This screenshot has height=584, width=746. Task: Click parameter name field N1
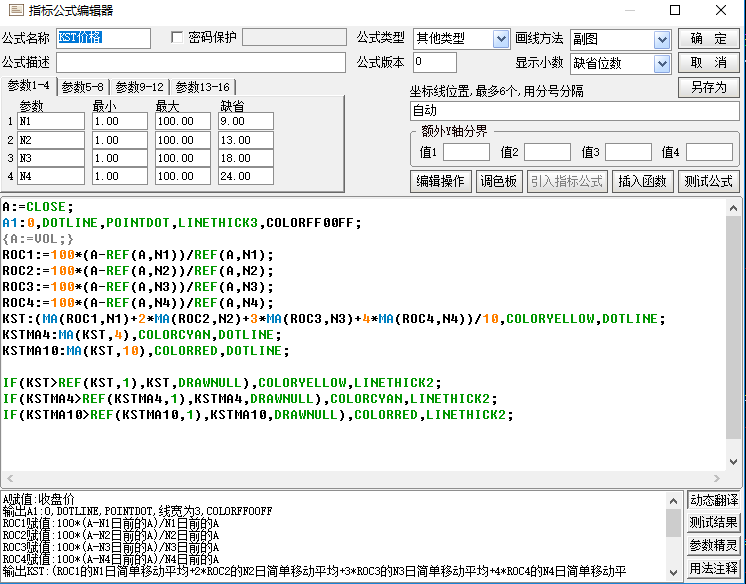click(x=51, y=121)
